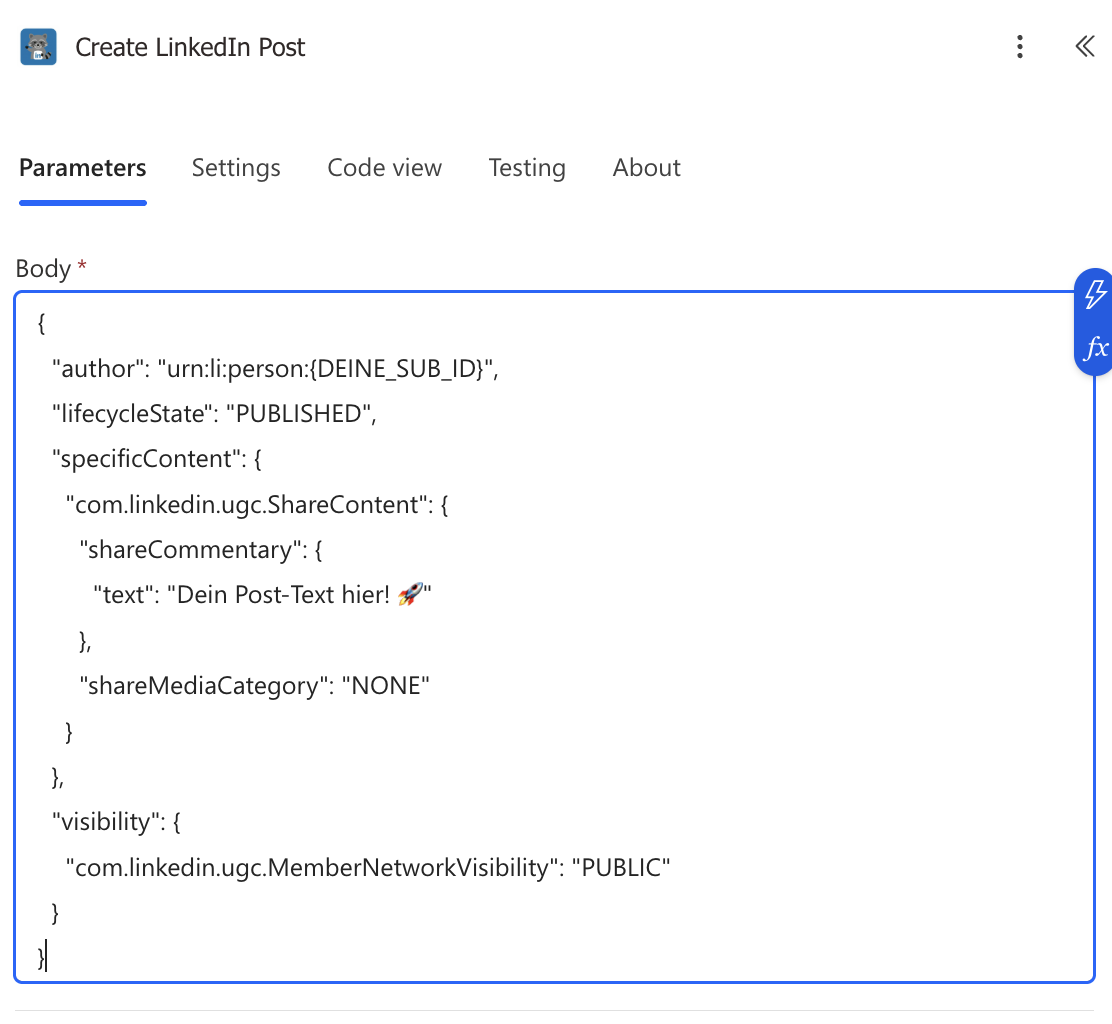Collapse the panel with double-chevron icon
The height and width of the screenshot is (1024, 1112).
click(x=1085, y=47)
